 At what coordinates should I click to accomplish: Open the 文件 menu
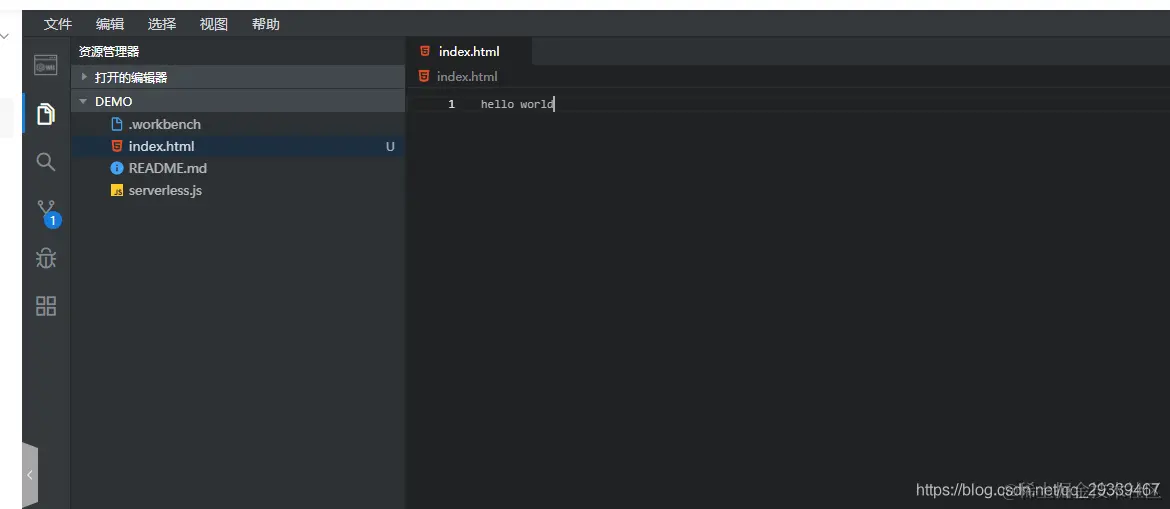57,24
